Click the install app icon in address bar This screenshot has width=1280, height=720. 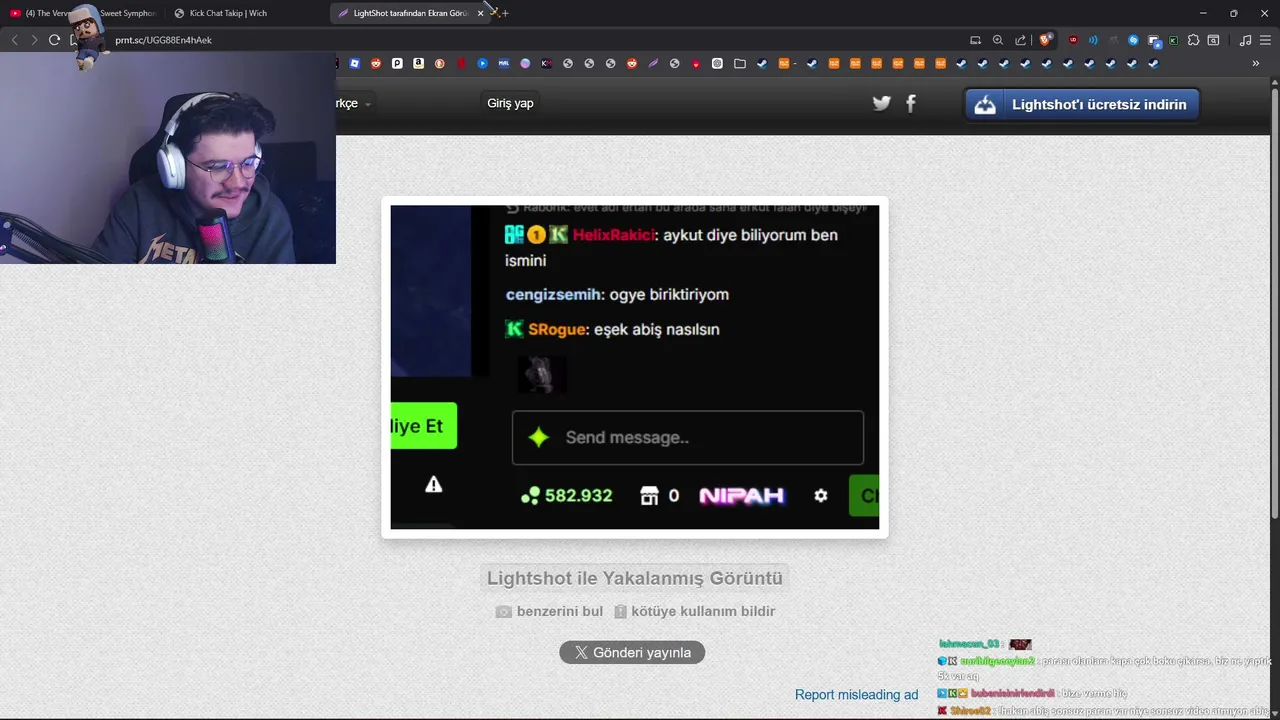pyautogui.click(x=975, y=40)
